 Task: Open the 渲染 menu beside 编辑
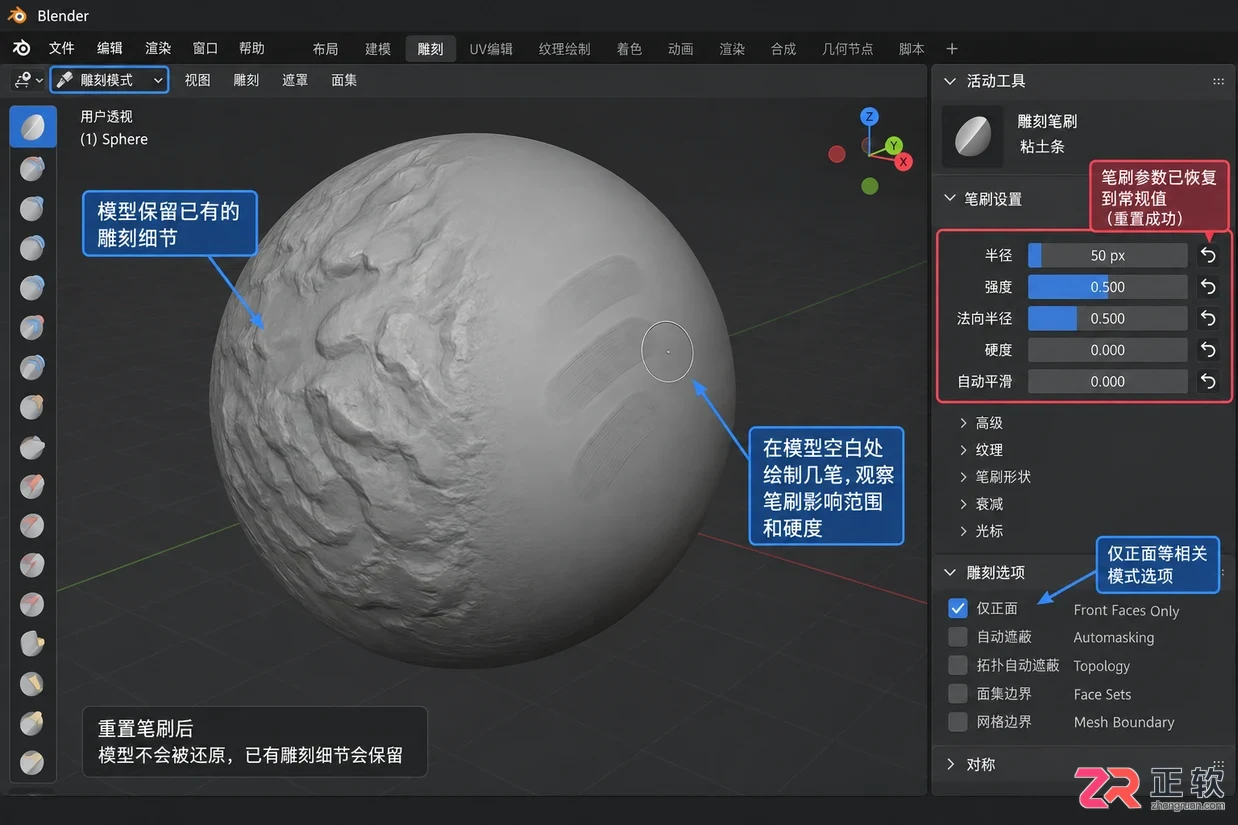[158, 48]
